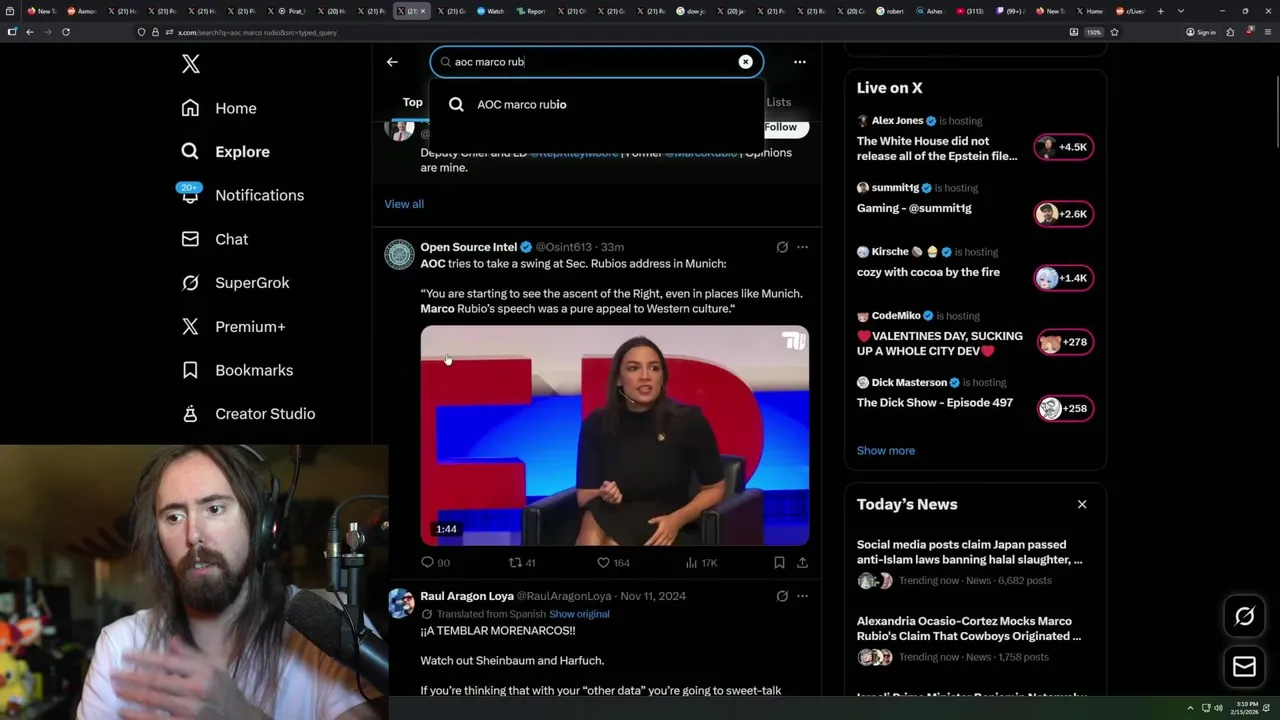Close Today's News panel
Image resolution: width=1280 pixels, height=720 pixels.
[1082, 504]
